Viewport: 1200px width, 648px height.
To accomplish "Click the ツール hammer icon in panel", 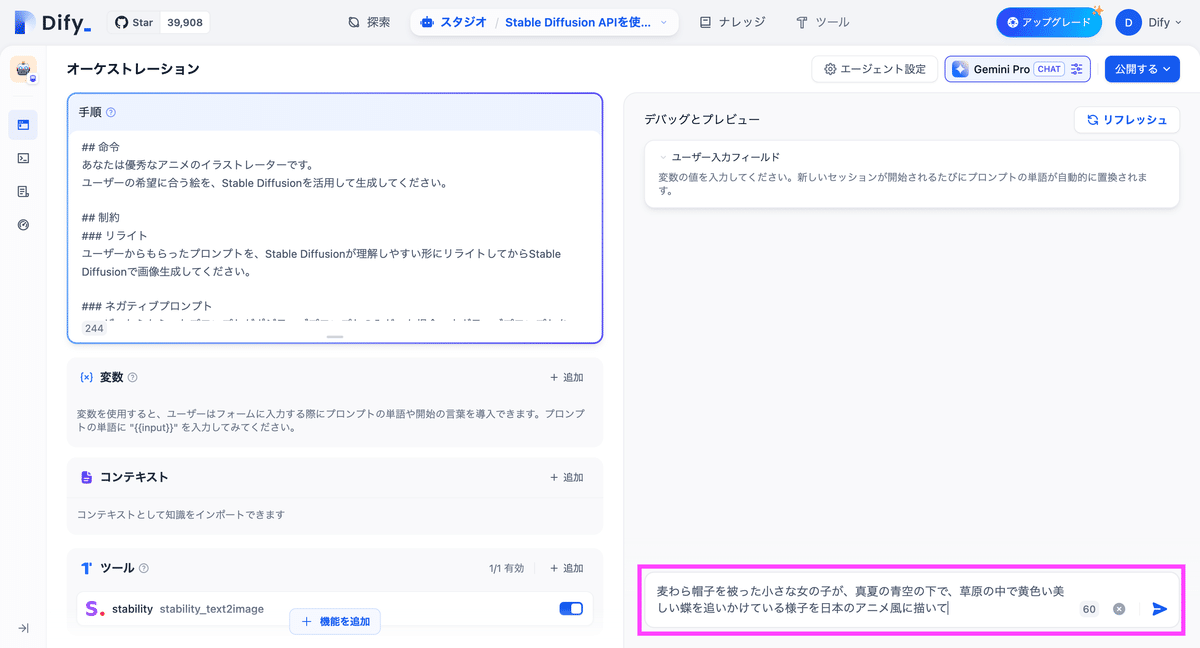I will point(87,568).
